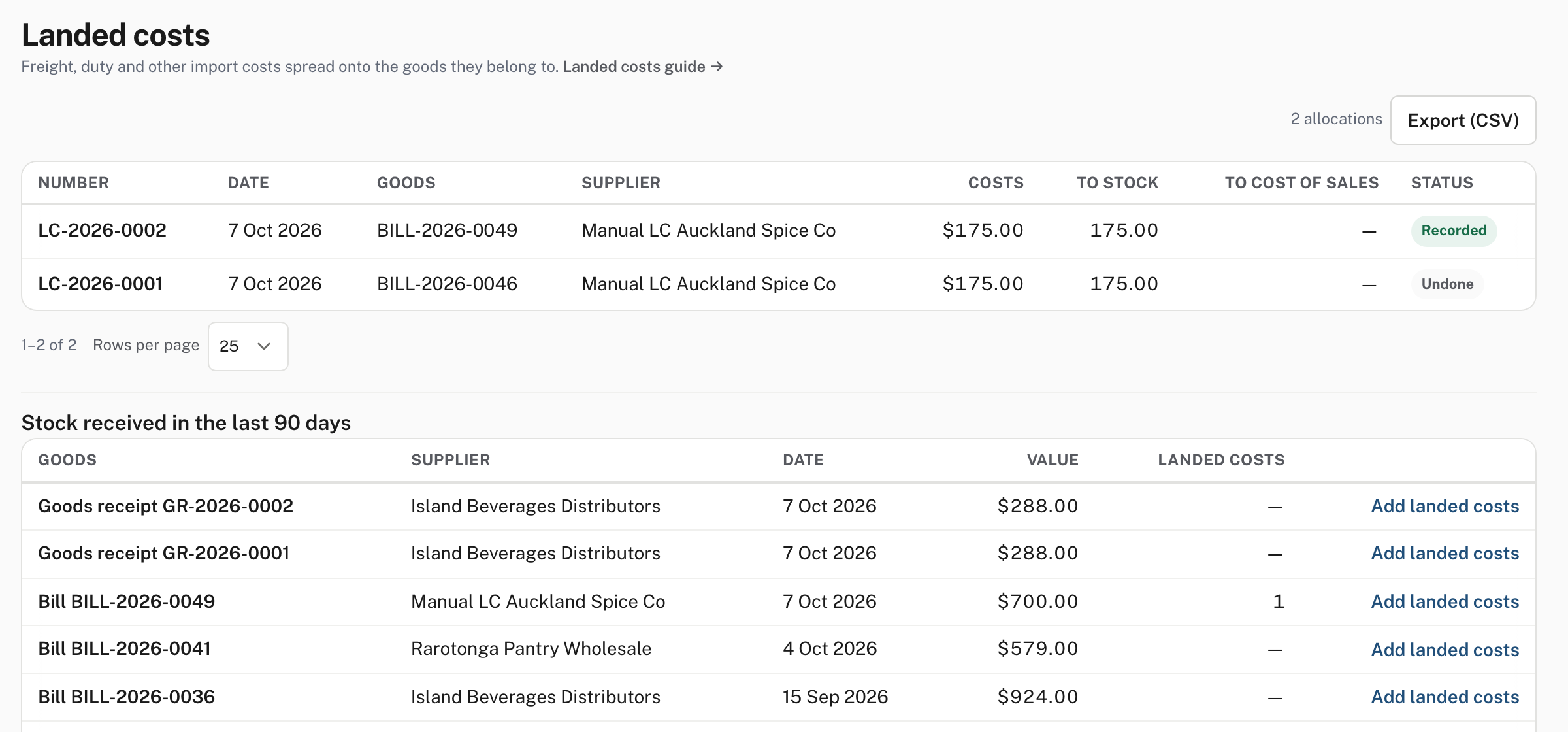Viewport: 1568px width, 732px height.
Task: Click landed costs count 1 for BILL-2026-0049
Action: (x=1279, y=601)
